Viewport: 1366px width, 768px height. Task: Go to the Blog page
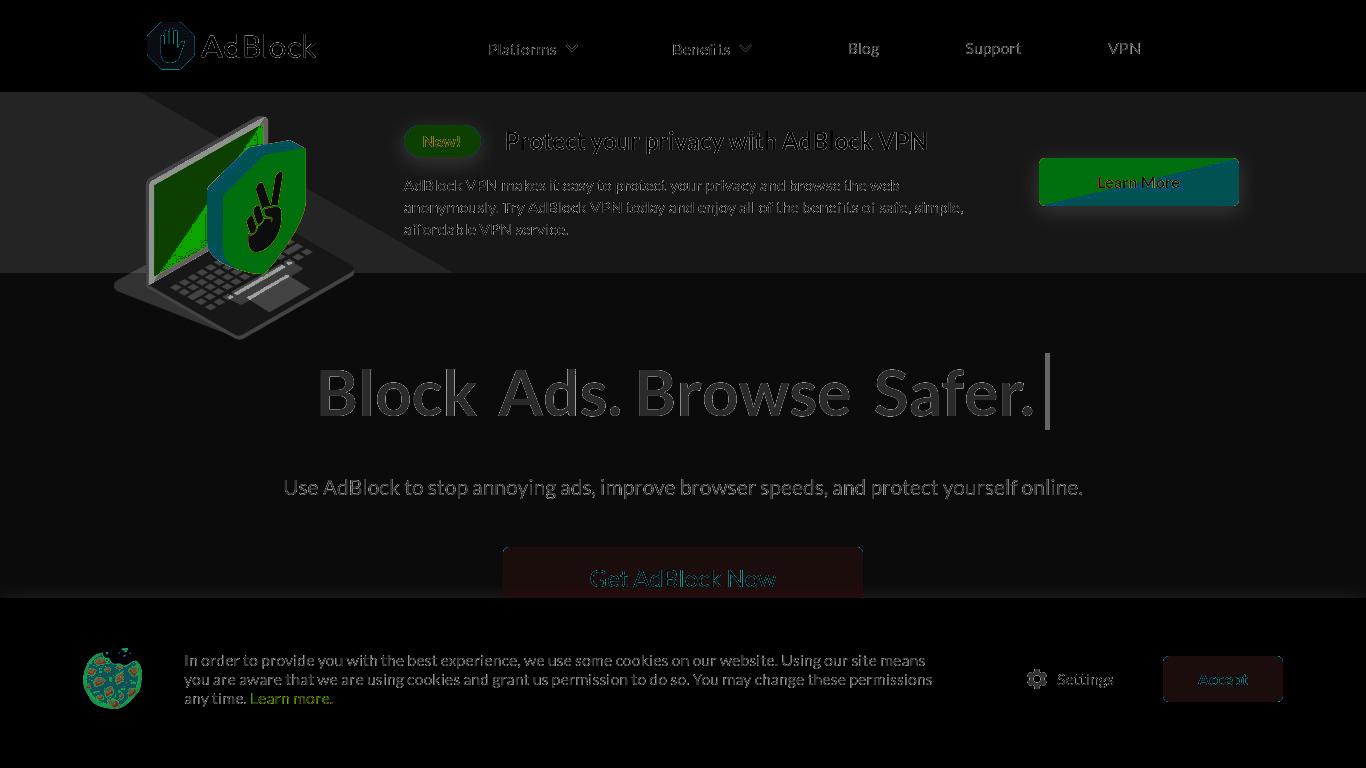pos(863,48)
